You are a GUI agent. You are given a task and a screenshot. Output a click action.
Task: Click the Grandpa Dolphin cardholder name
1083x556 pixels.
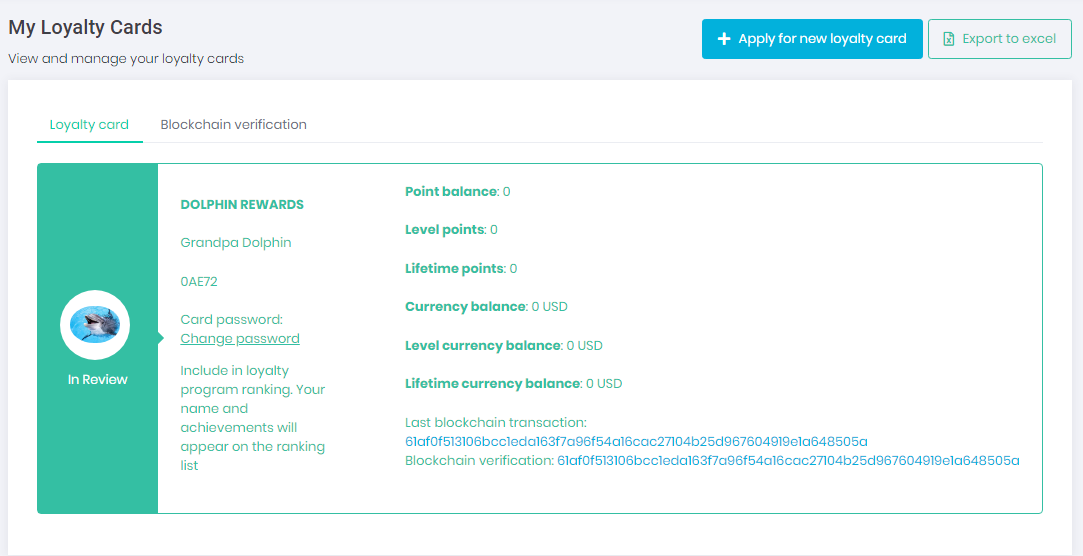click(x=236, y=243)
